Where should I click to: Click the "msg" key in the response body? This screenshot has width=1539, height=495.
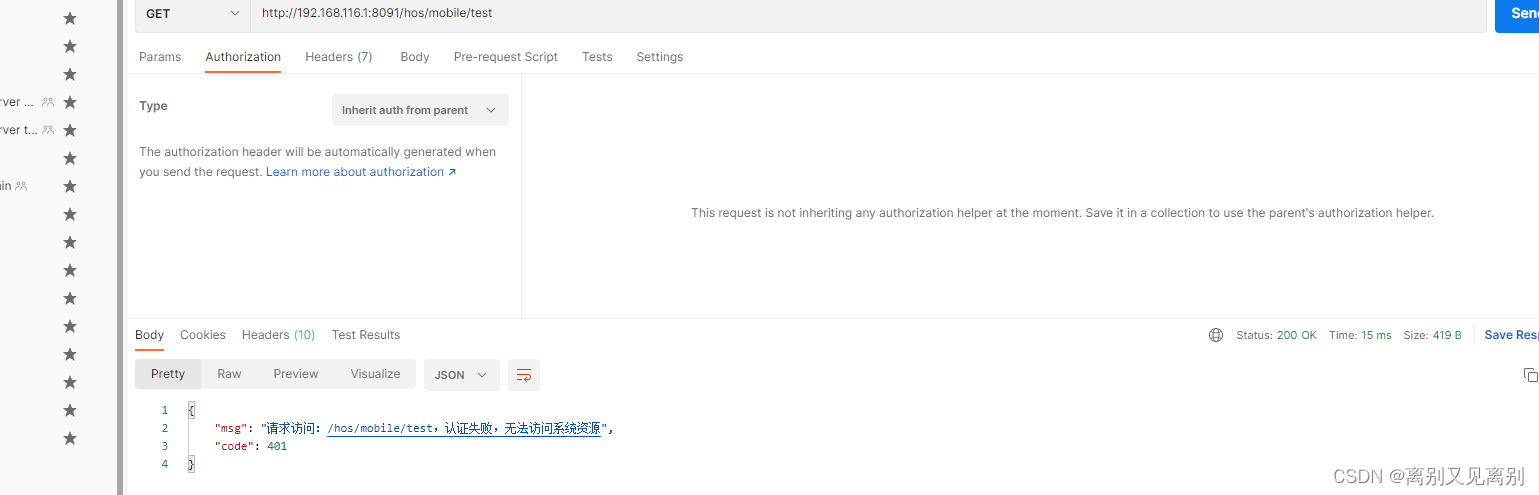[232, 428]
